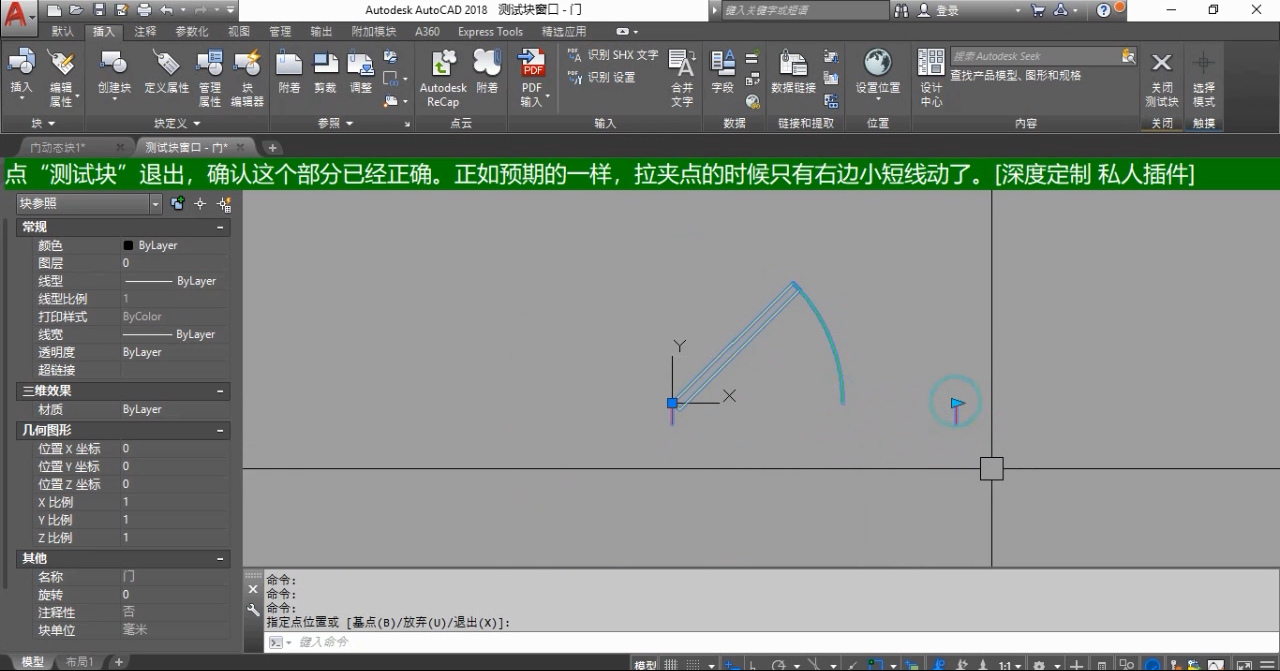Image resolution: width=1280 pixels, height=671 pixels.
Task: Click the 识别 SHX 文字 button
Action: pos(612,55)
